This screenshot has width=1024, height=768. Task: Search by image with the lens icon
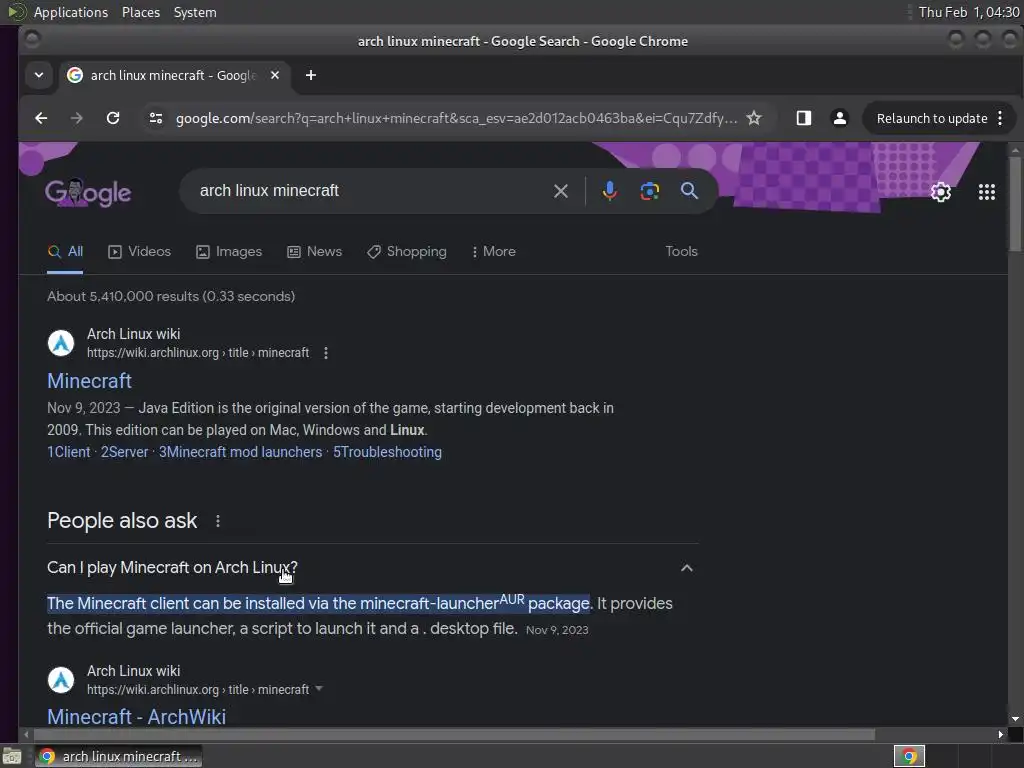(650, 191)
